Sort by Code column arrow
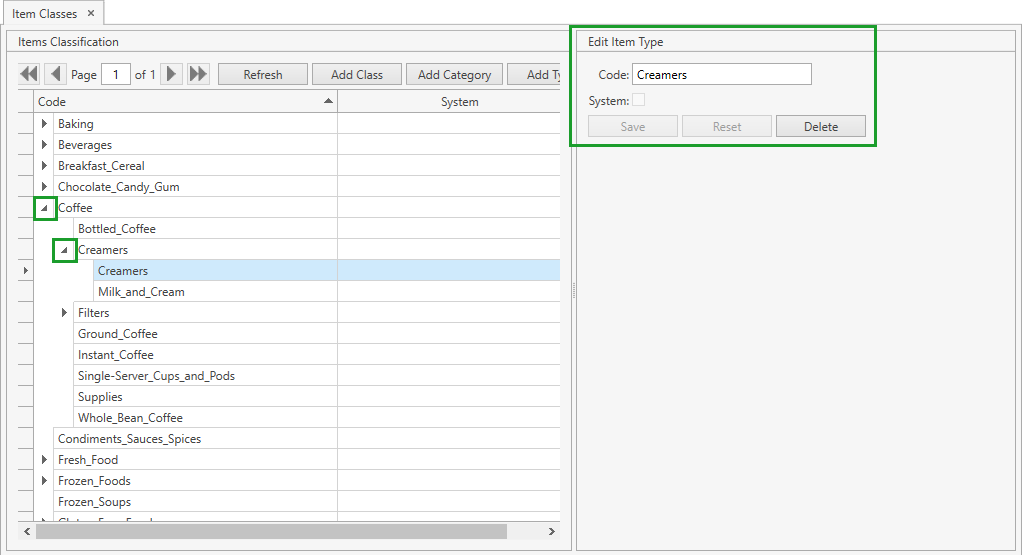The width and height of the screenshot is (1022, 555). point(328,102)
